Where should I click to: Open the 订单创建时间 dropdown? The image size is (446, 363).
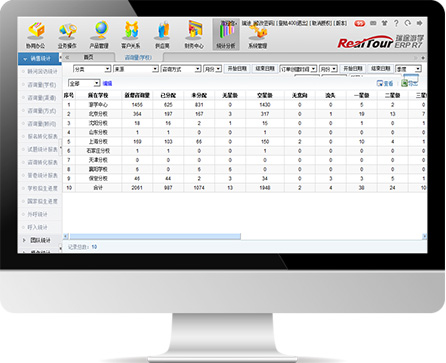click(298, 69)
